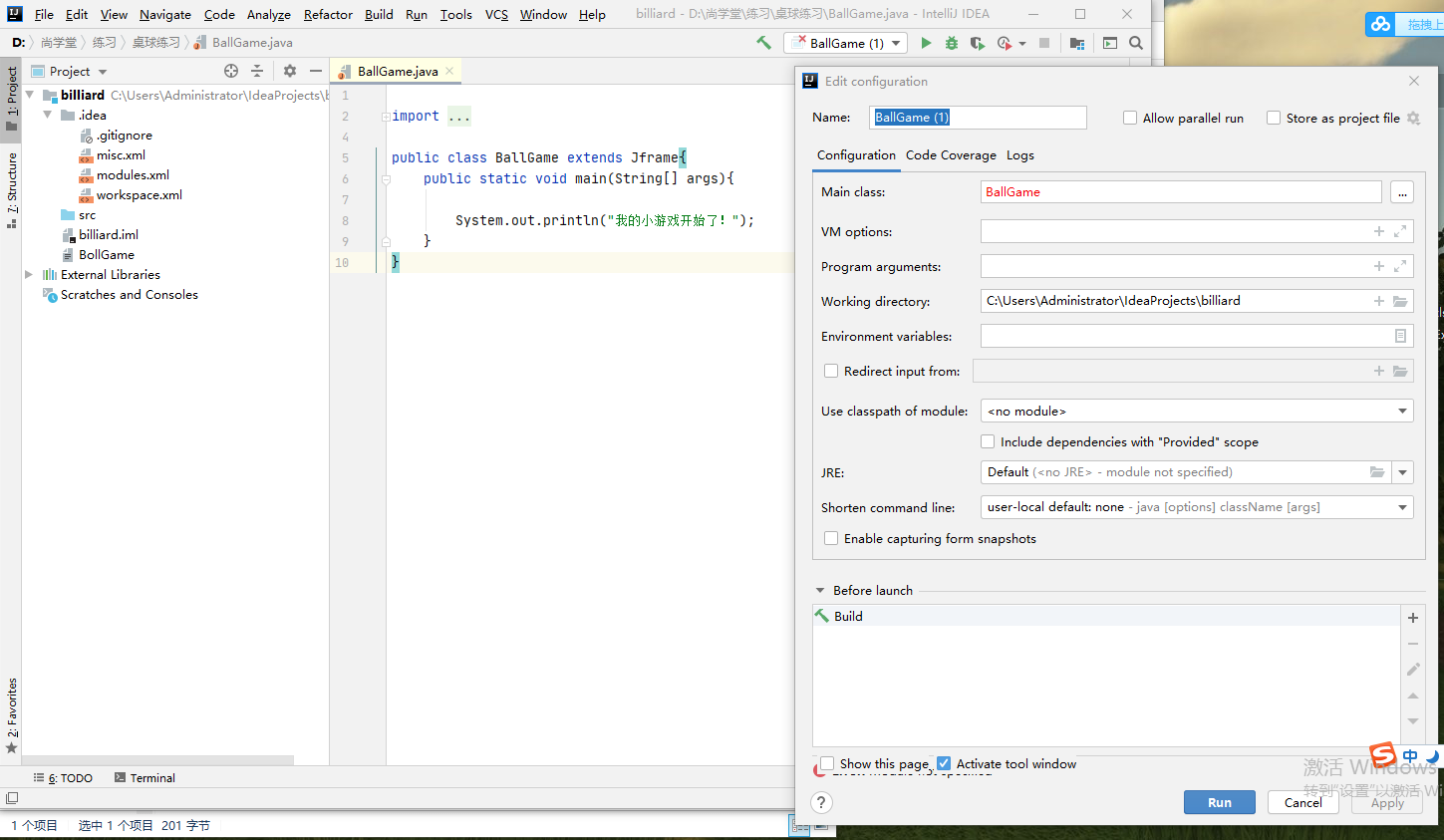Screen dimensions: 1444x840
Task: Toggle Chinese input mode indicator
Action: point(1410,756)
